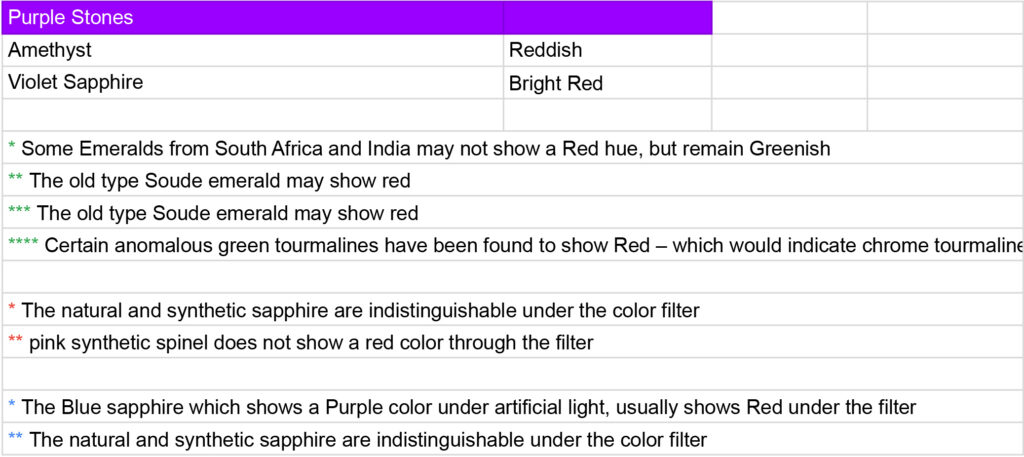This screenshot has width=1024, height=457.
Task: Select the Violet Sapphire cell
Action: (252, 83)
